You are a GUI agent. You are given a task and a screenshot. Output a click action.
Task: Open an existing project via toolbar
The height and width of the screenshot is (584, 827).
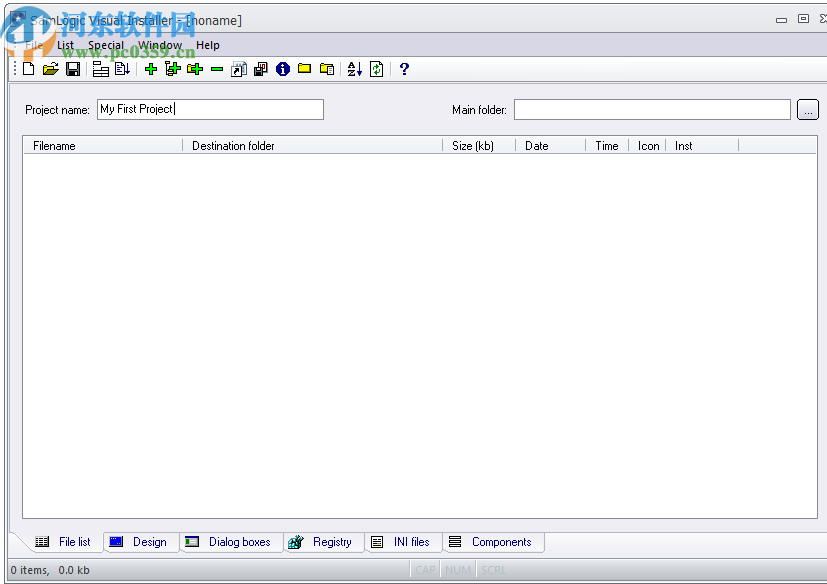click(51, 69)
